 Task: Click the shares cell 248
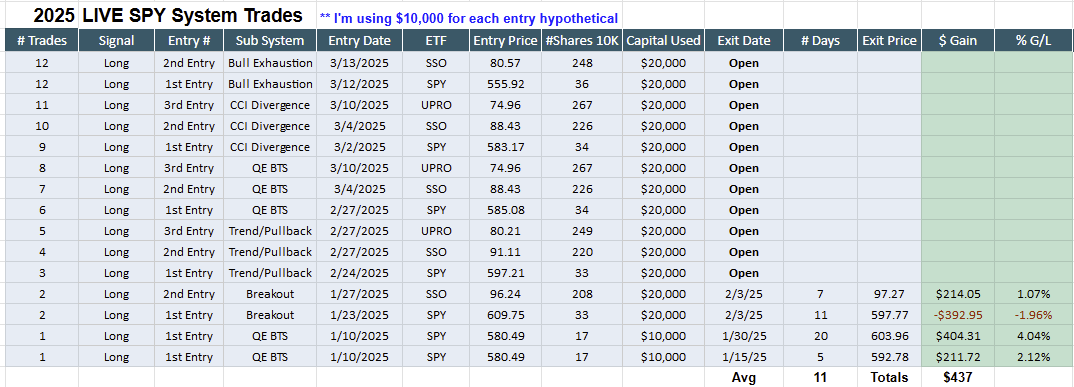(582, 63)
